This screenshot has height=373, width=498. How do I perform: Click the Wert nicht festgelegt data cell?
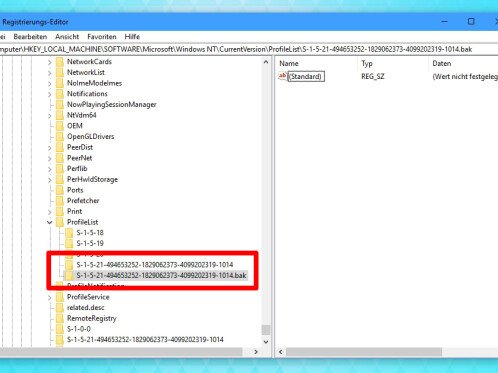pyautogui.click(x=465, y=77)
